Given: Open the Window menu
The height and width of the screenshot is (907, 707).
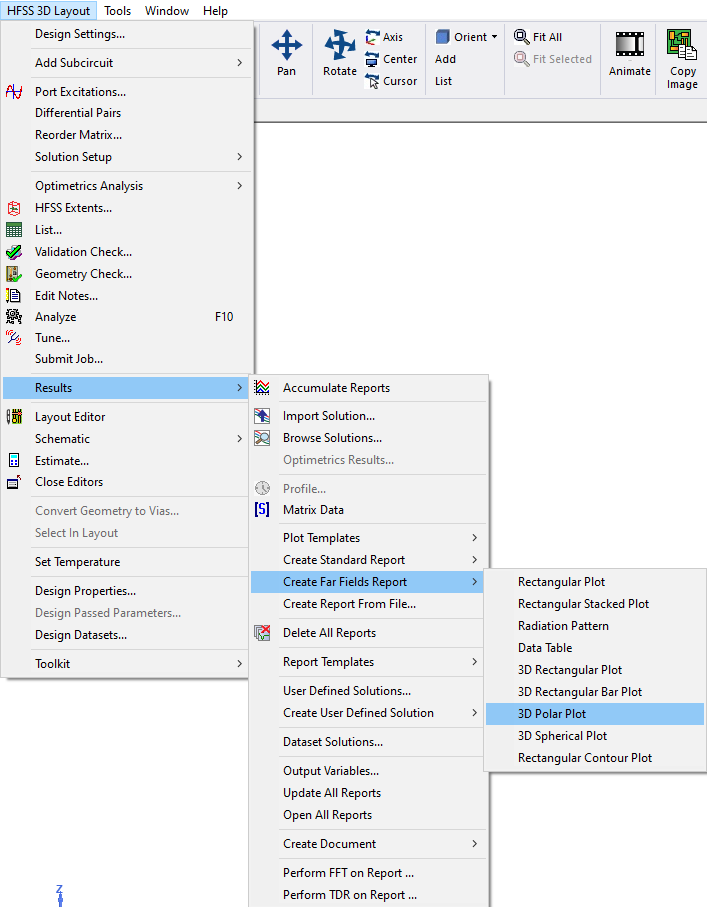Looking at the screenshot, I should [167, 10].
